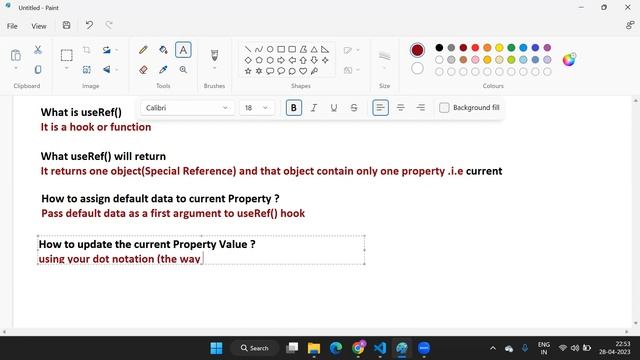Click the Paste clipboard icon

click(16, 55)
